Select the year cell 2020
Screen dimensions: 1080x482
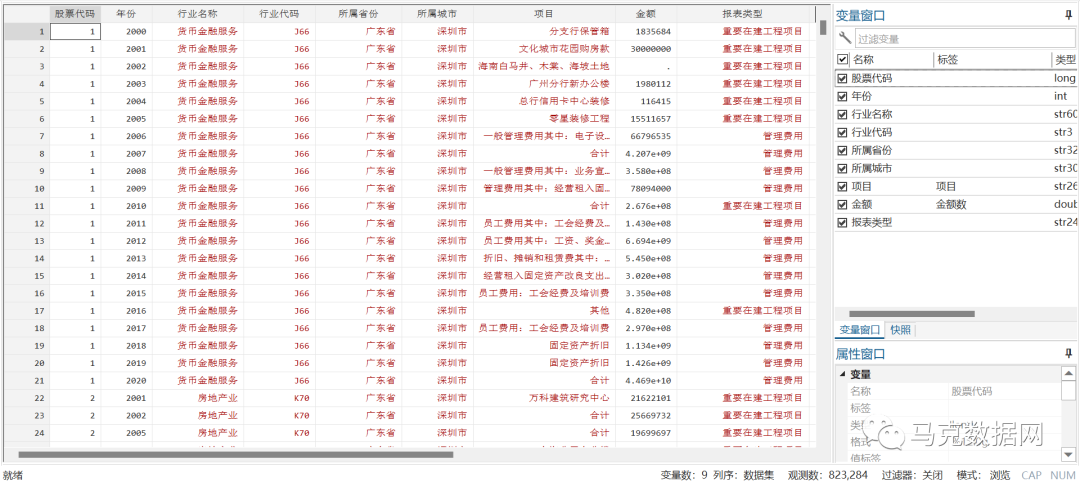(x=127, y=381)
